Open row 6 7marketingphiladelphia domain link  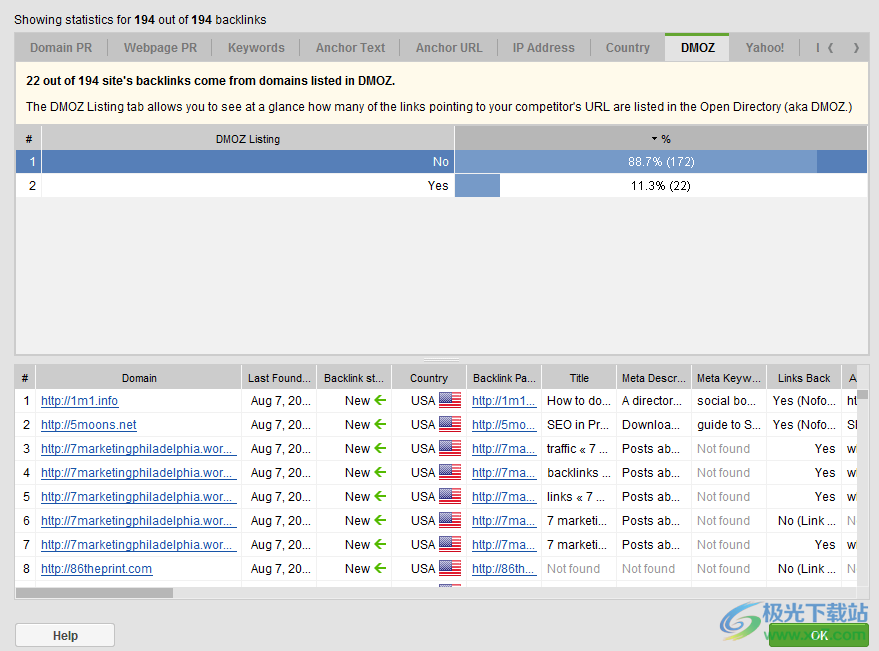pos(137,521)
